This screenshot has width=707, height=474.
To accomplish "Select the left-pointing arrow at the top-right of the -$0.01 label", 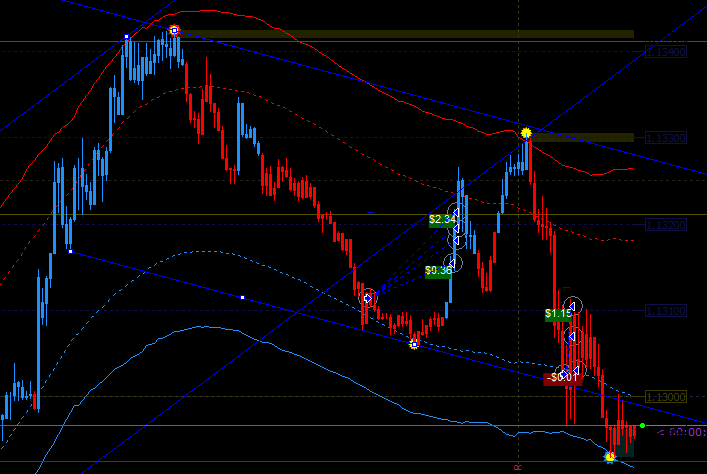I will 576,370.
